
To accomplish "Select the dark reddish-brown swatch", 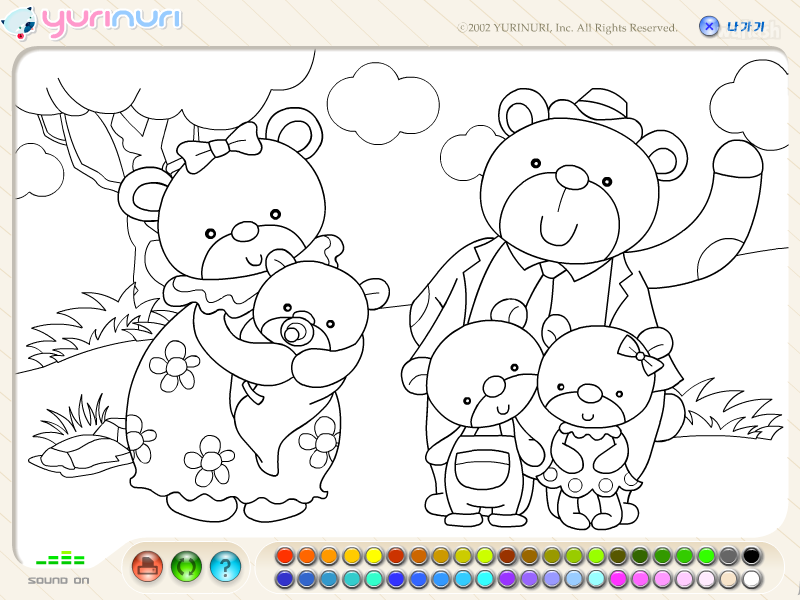I will tap(507, 556).
